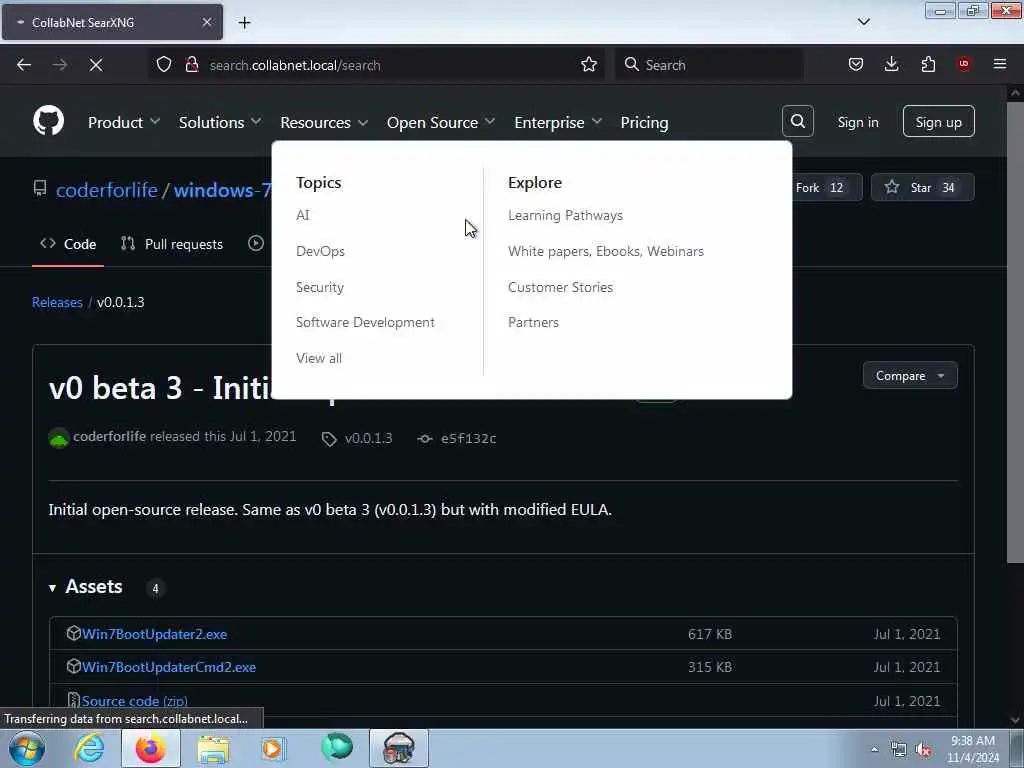Image resolution: width=1024 pixels, height=768 pixels.
Task: Select Security under Topics
Action: click(x=319, y=287)
